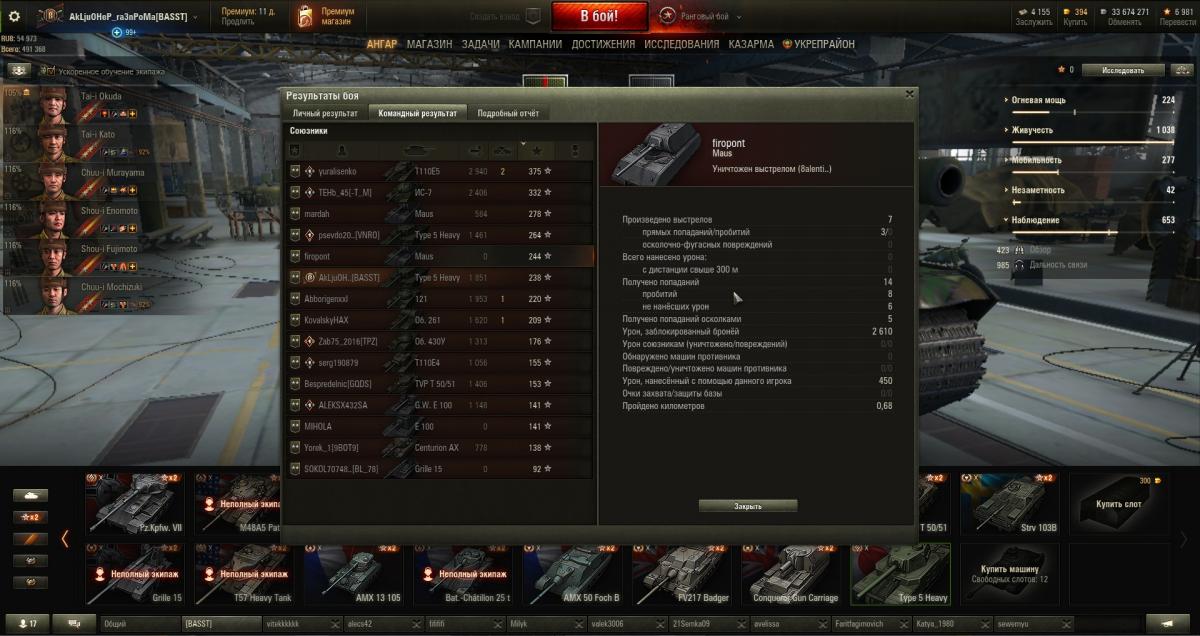Open the ИССЛЕДОВАНИЯ menu item
The image size is (1200, 636).
(x=681, y=44)
